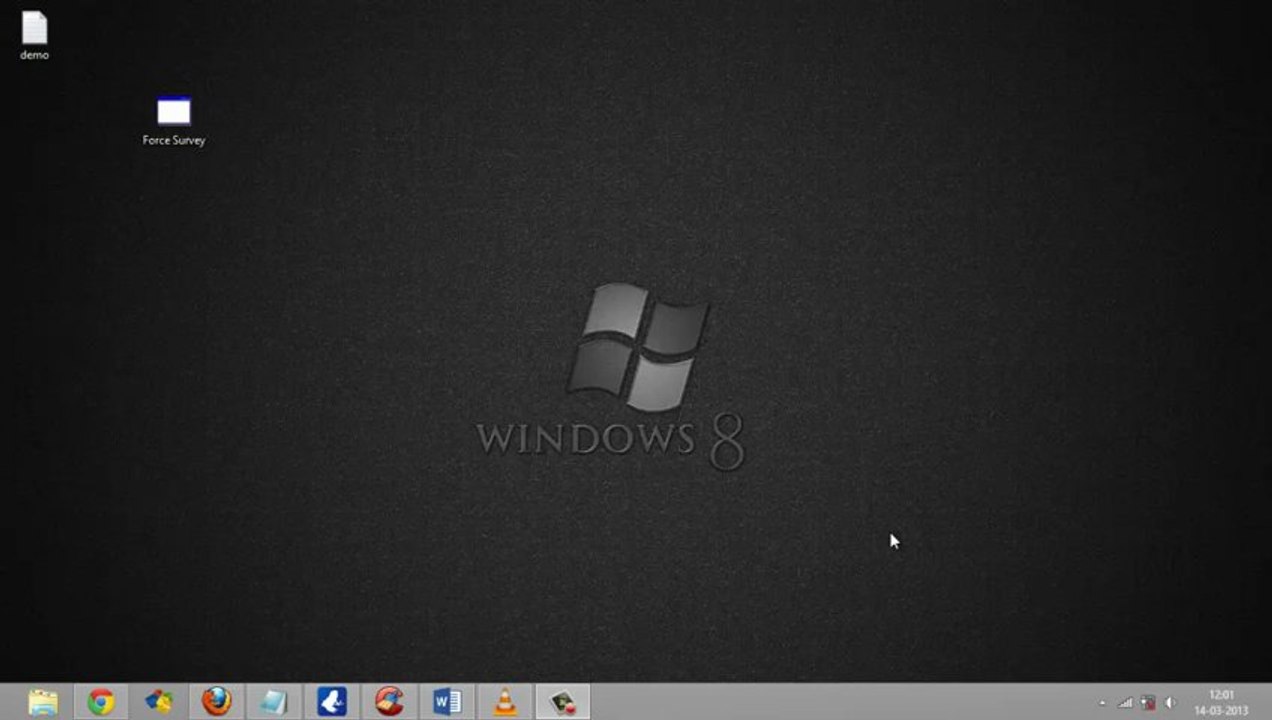Launch Mozilla Firefox from the taskbar
The width and height of the screenshot is (1272, 720).
(216, 702)
